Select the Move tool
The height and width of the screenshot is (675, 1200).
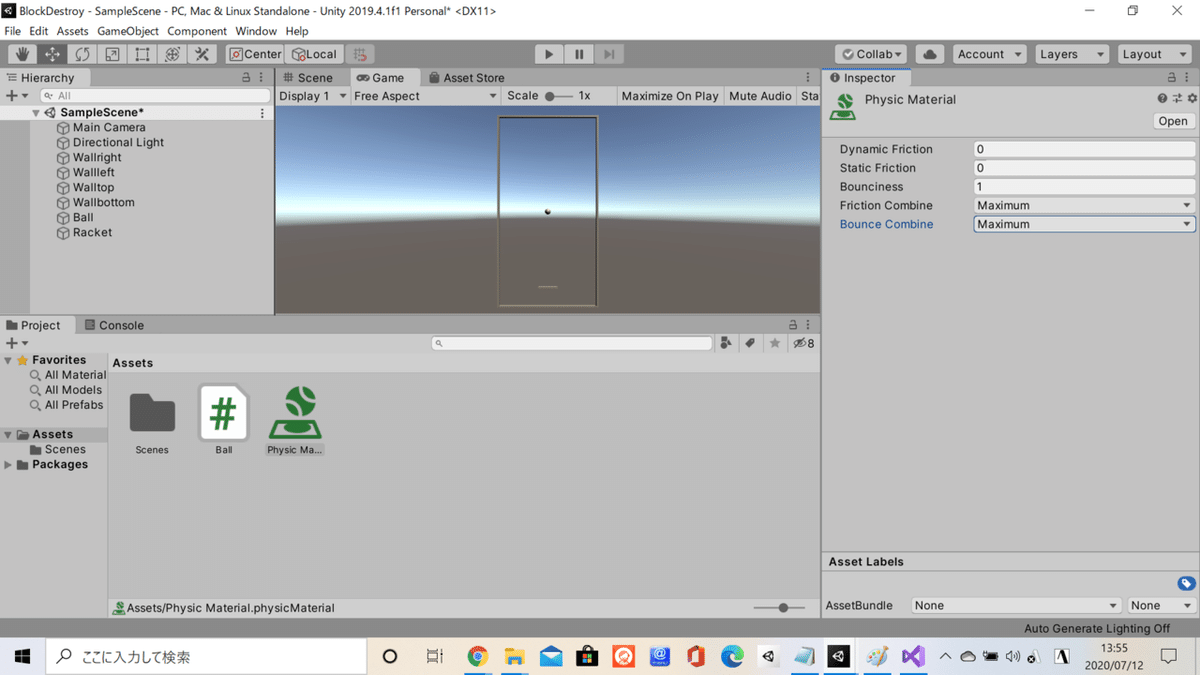[x=52, y=54]
